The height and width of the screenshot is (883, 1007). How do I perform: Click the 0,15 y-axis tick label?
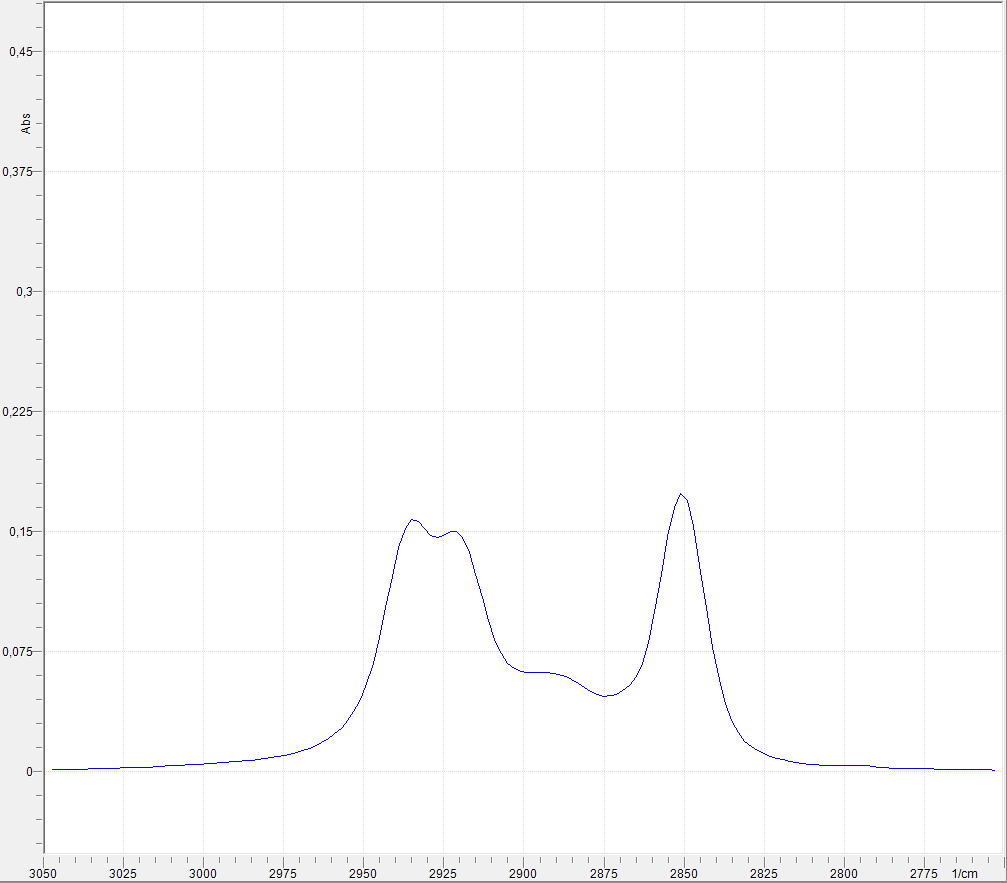(21, 532)
